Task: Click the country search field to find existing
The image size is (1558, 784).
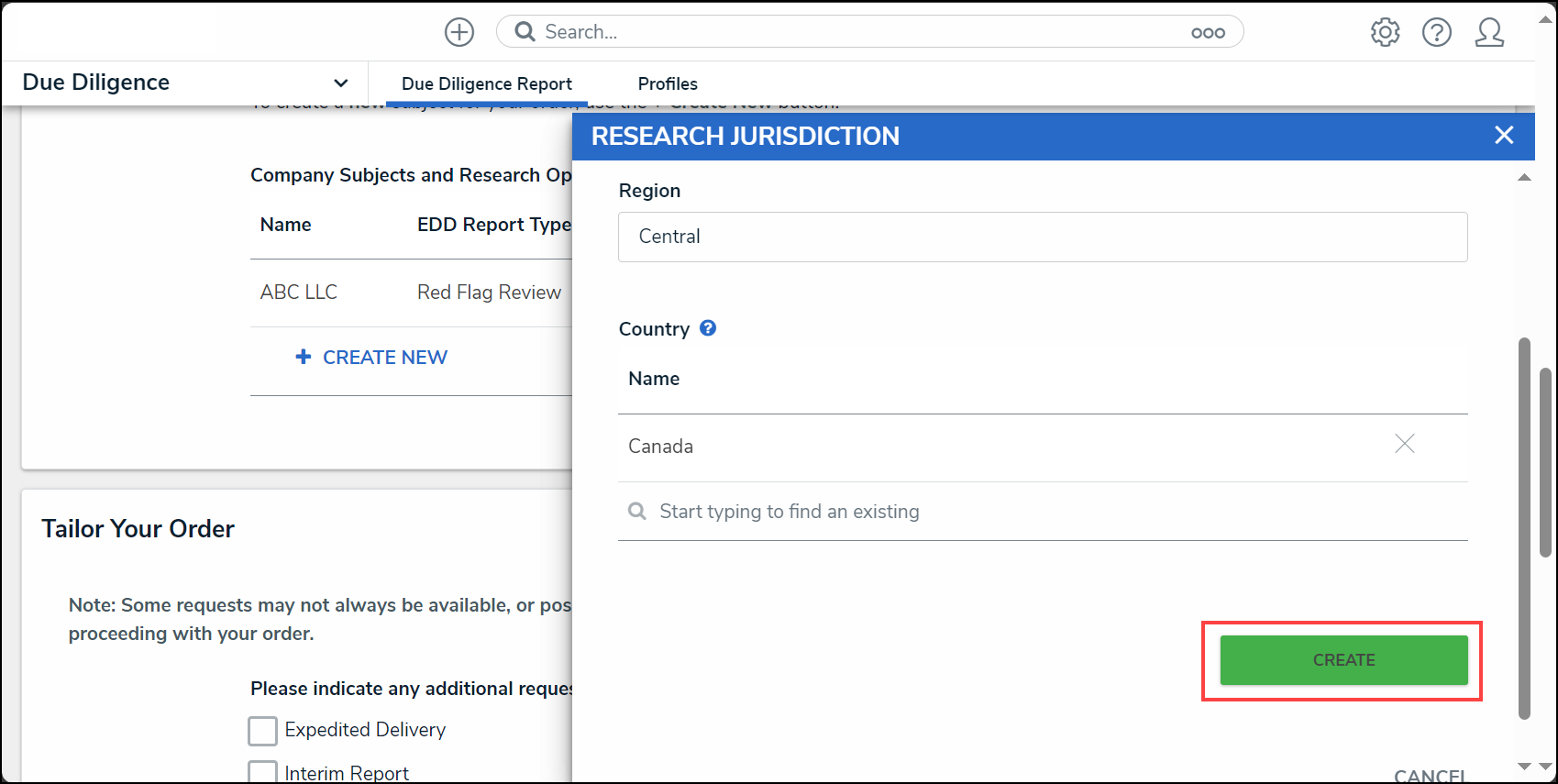Action: point(1043,512)
